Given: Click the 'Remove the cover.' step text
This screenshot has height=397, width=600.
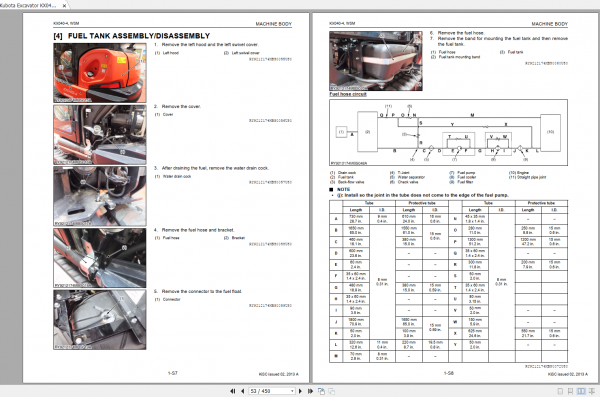Looking at the screenshot, I should [x=181, y=106].
